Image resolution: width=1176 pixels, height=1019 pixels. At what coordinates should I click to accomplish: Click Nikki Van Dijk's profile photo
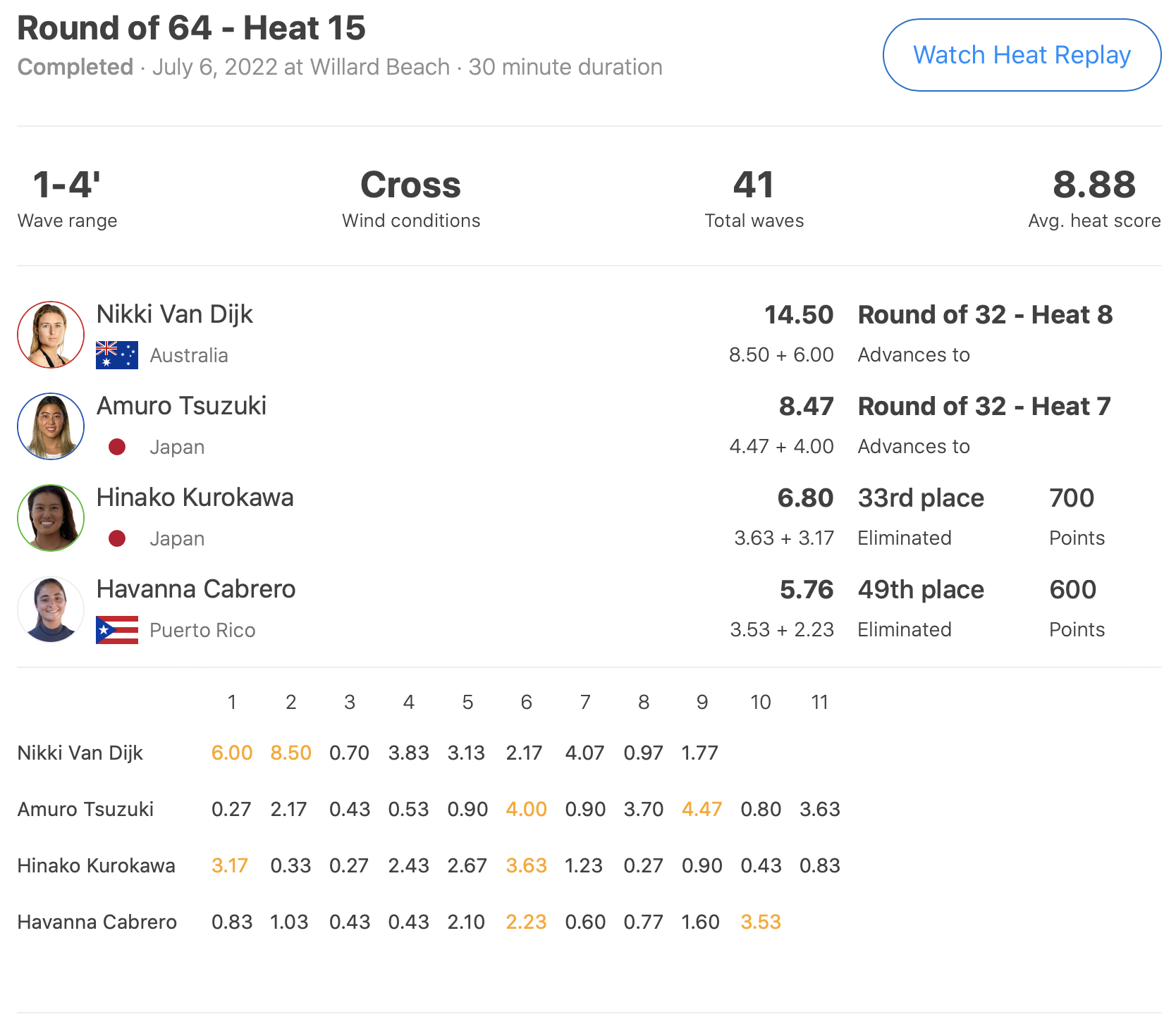click(x=51, y=335)
